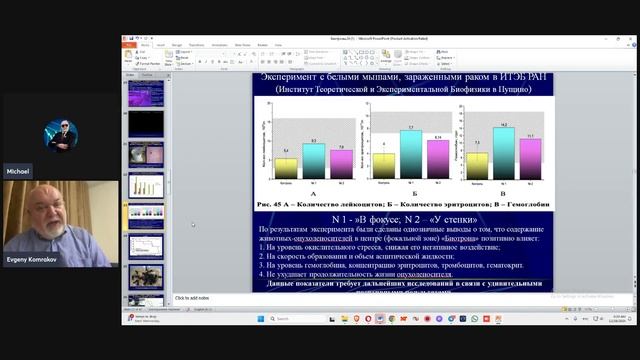
Task: Open the Brave browser taskbar icon
Action: [356, 319]
